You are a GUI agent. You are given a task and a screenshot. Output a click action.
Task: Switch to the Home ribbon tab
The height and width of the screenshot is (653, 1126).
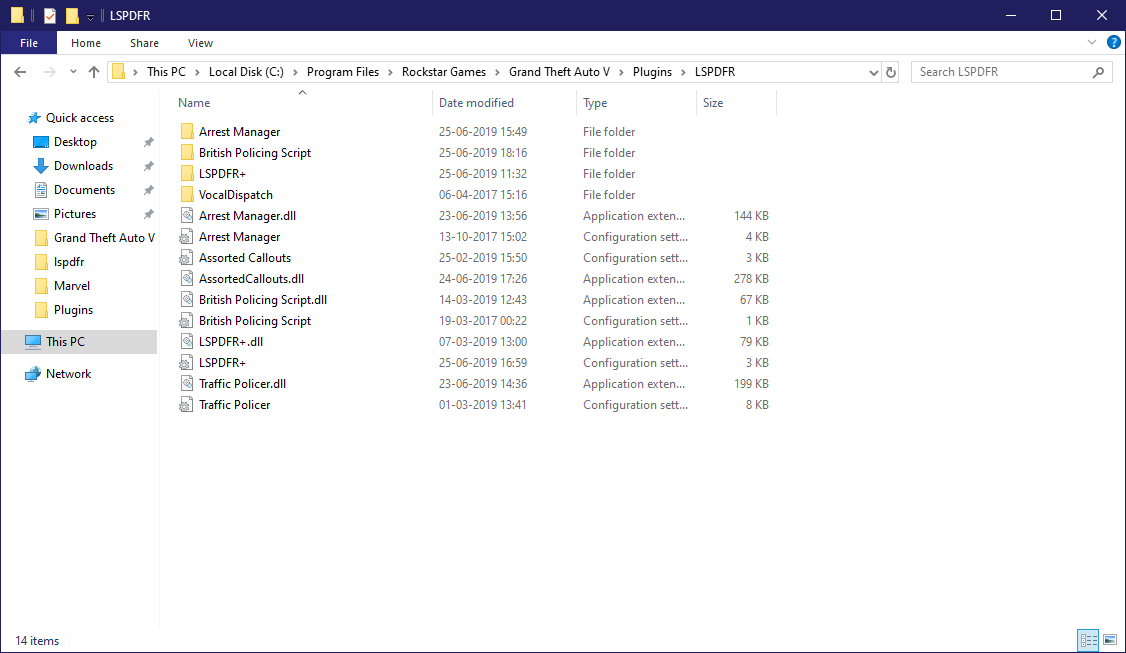85,43
